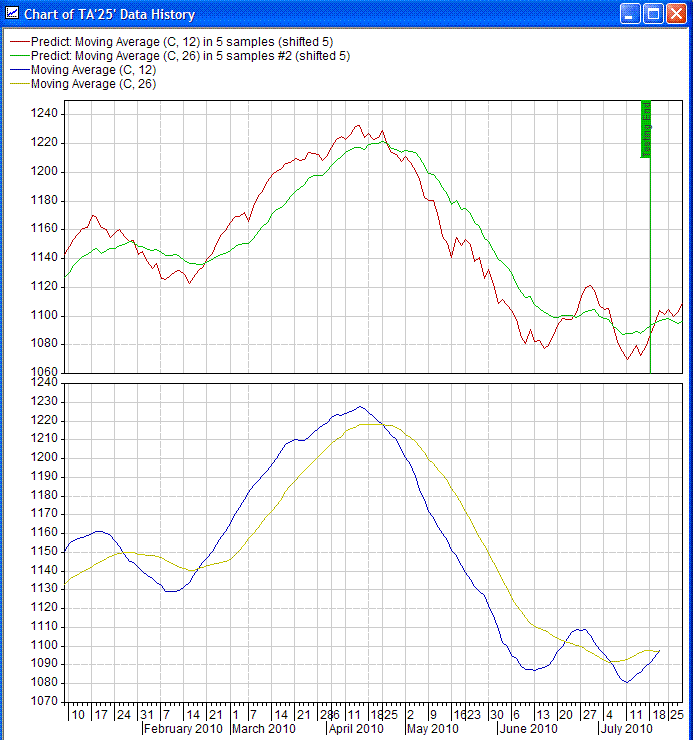Click the 'February 2010' time axis label
The image size is (693, 740).
(183, 729)
